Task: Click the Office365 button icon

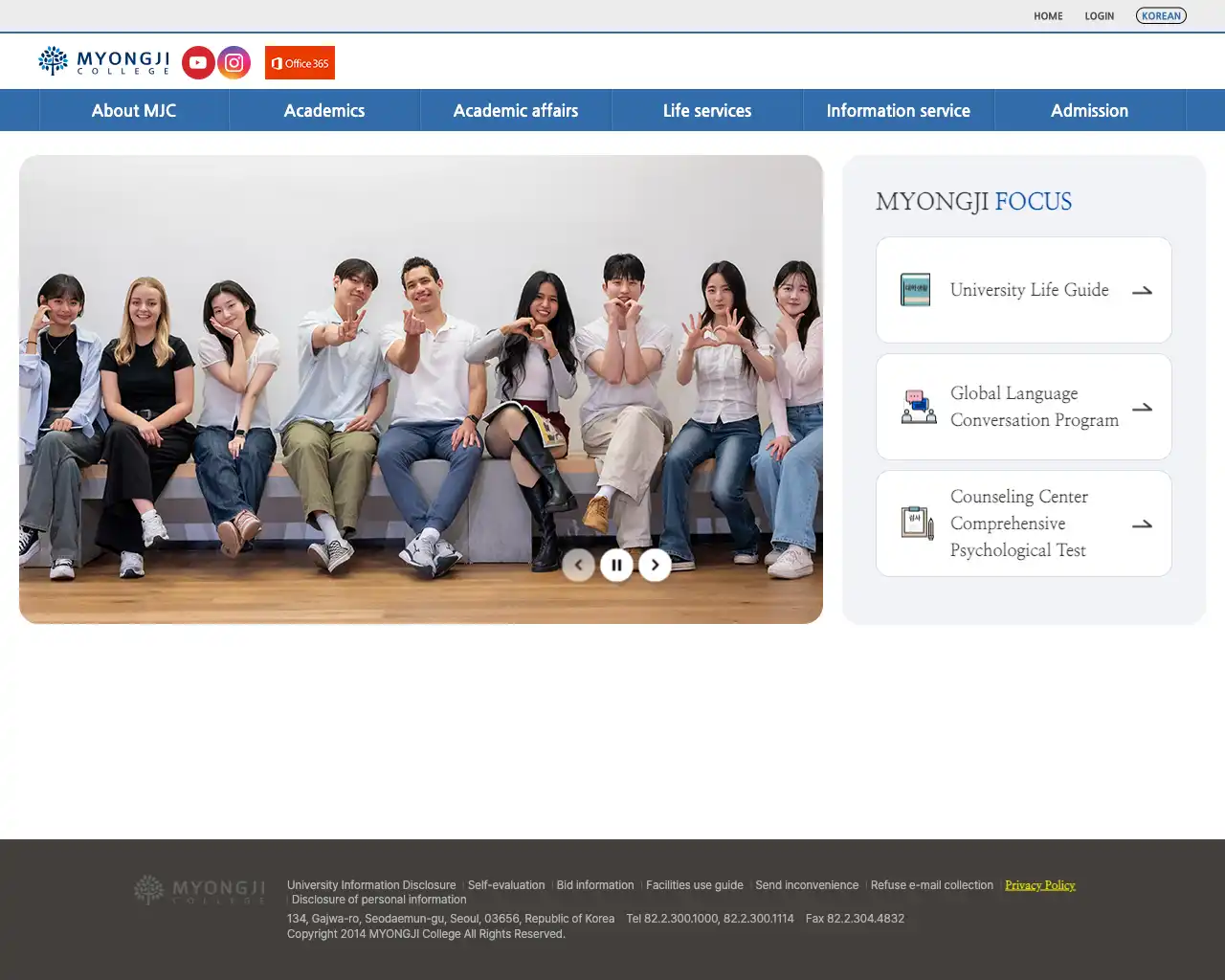Action: [x=300, y=63]
